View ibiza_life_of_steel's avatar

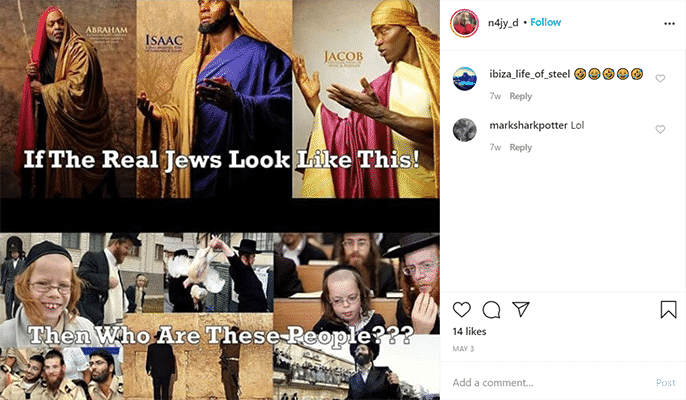point(464,79)
